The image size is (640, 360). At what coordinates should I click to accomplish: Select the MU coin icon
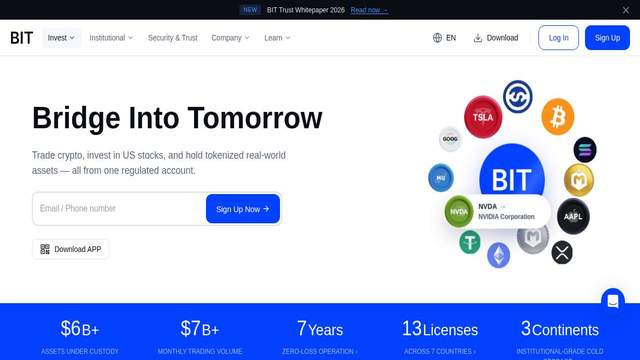coord(440,178)
